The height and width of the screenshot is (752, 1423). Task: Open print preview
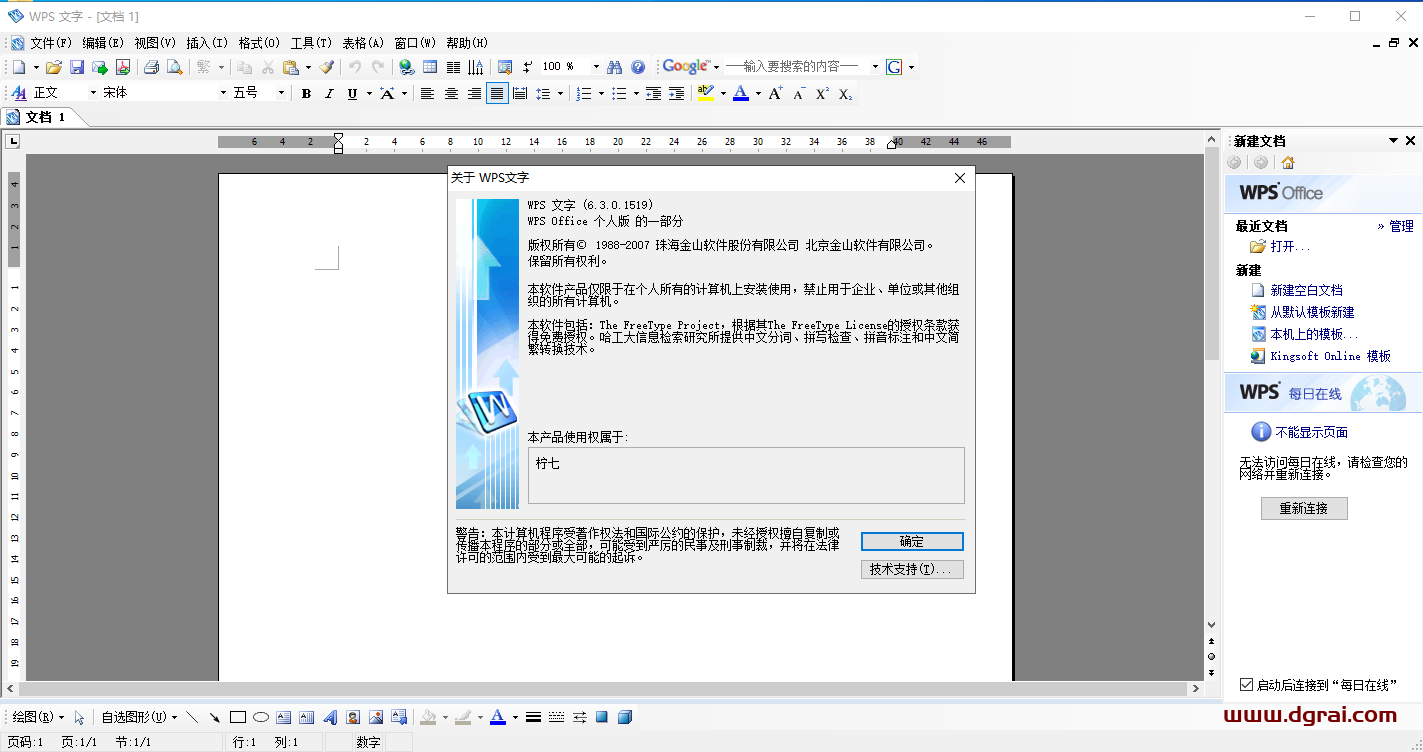[174, 66]
